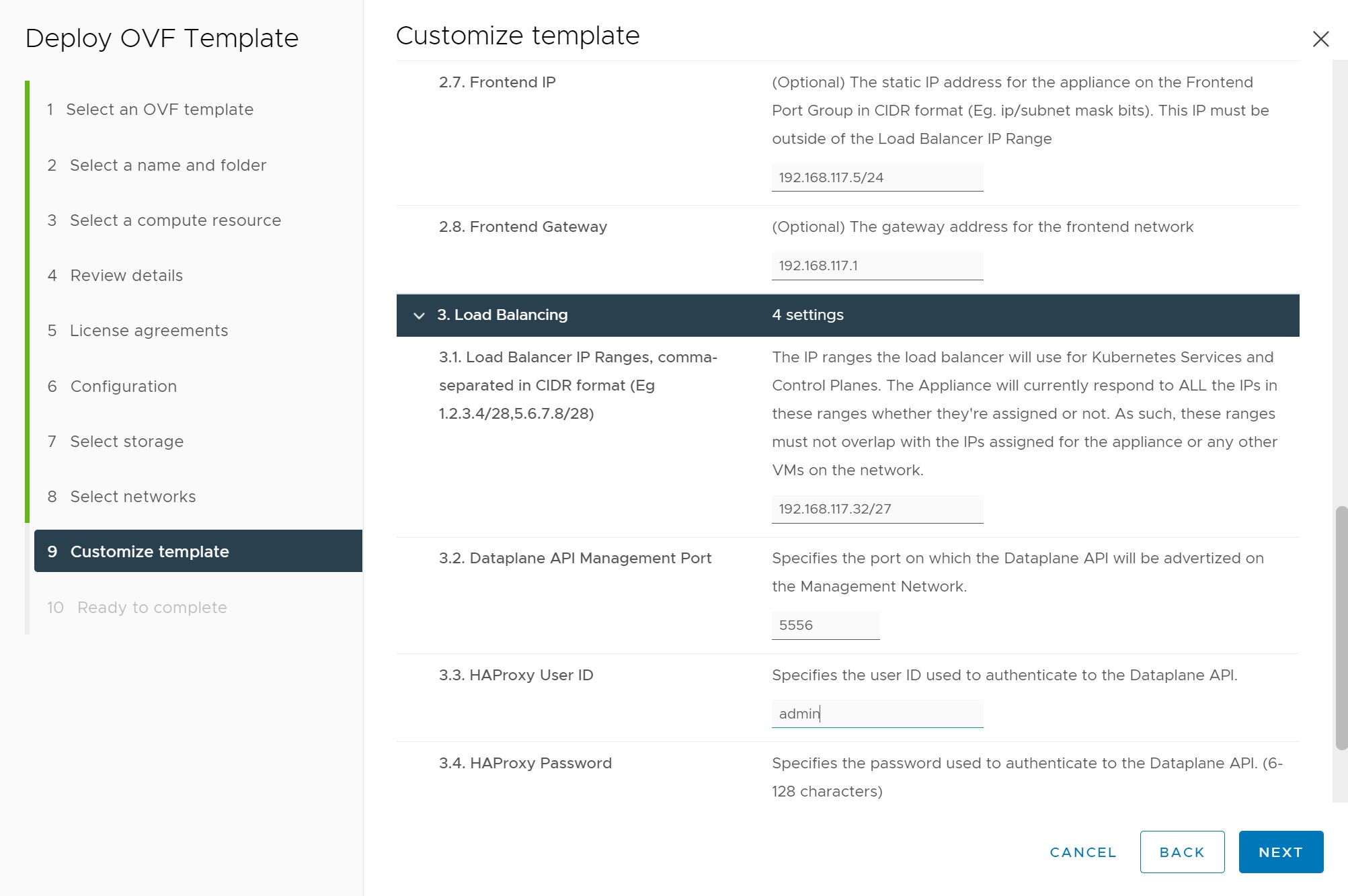The height and width of the screenshot is (896, 1348).
Task: Open the Review details step
Action: (x=126, y=276)
